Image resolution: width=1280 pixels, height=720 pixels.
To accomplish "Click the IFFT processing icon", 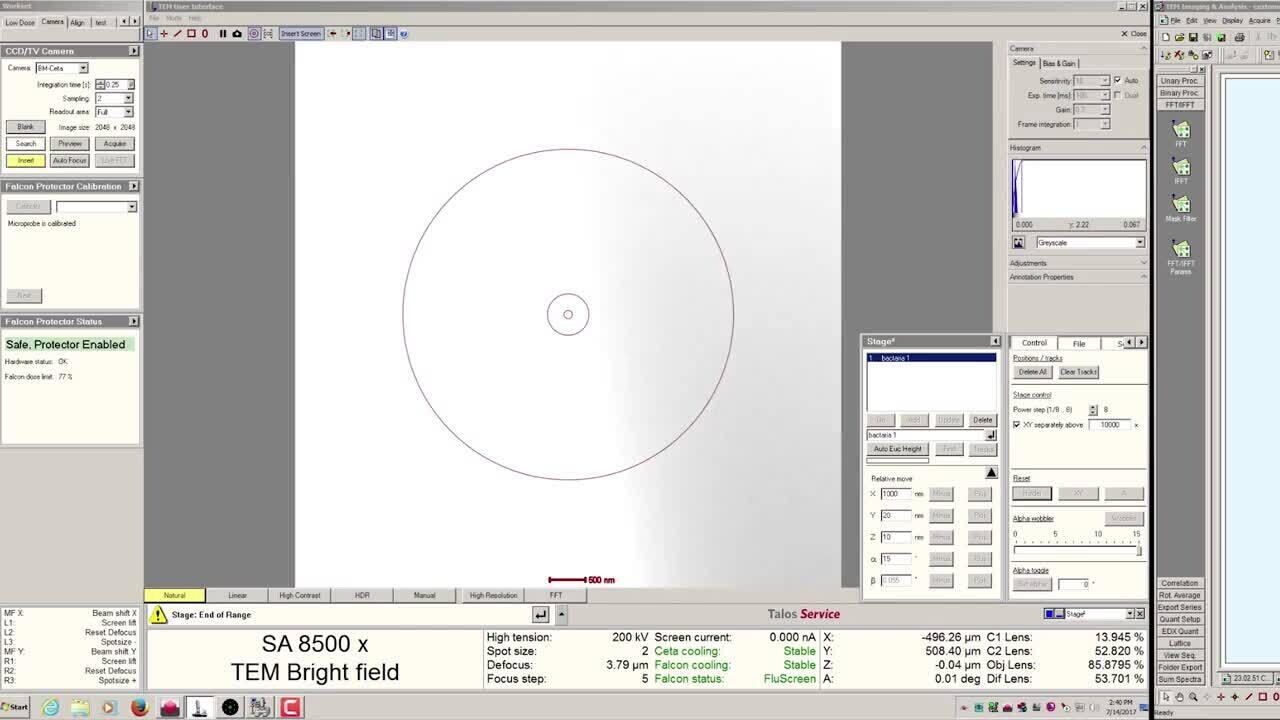I will pos(1181,168).
